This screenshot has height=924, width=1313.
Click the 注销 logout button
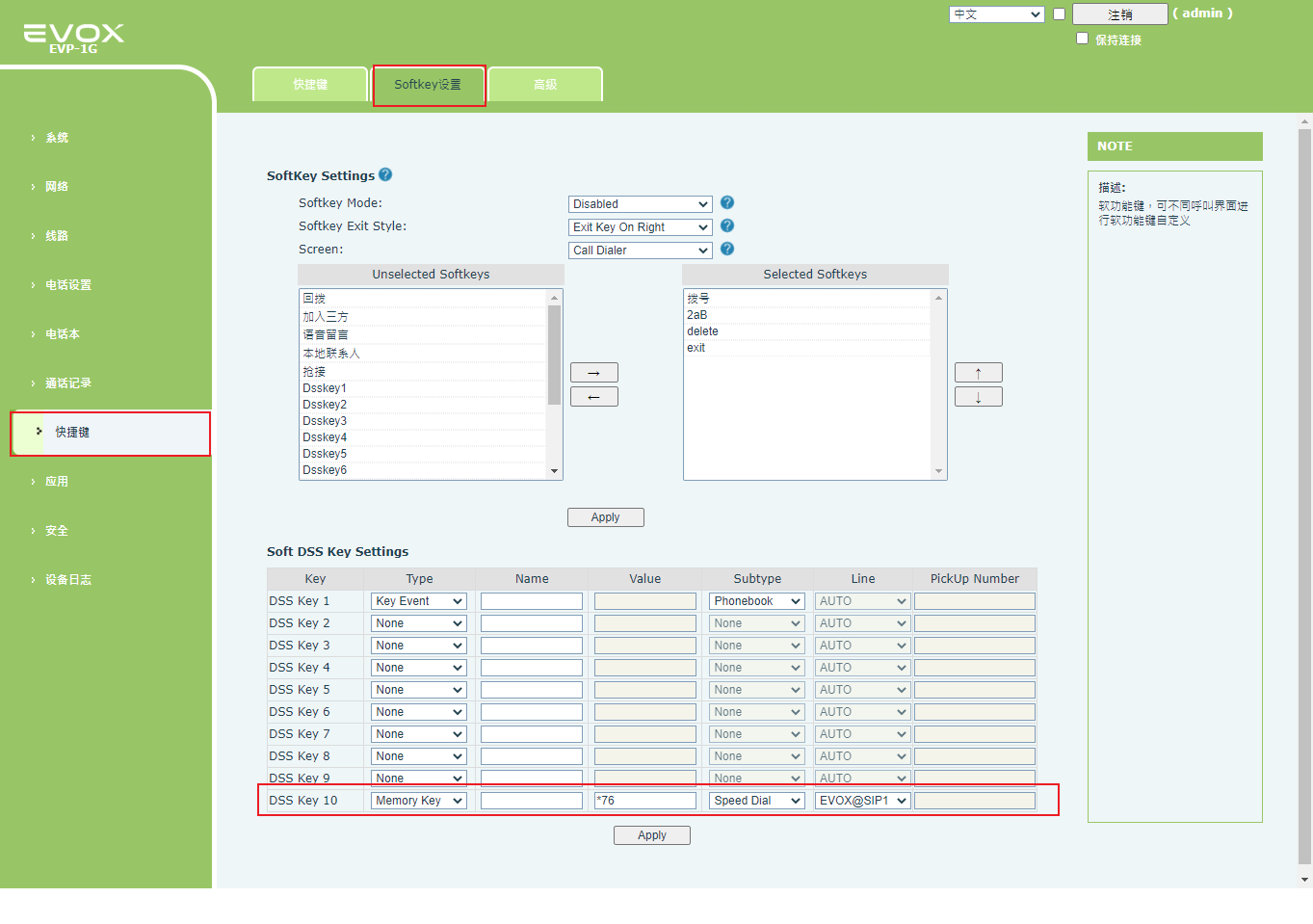click(x=1119, y=14)
